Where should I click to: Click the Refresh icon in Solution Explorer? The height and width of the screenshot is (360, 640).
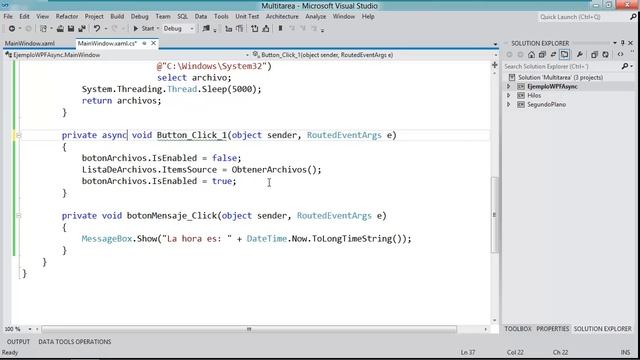click(605, 54)
